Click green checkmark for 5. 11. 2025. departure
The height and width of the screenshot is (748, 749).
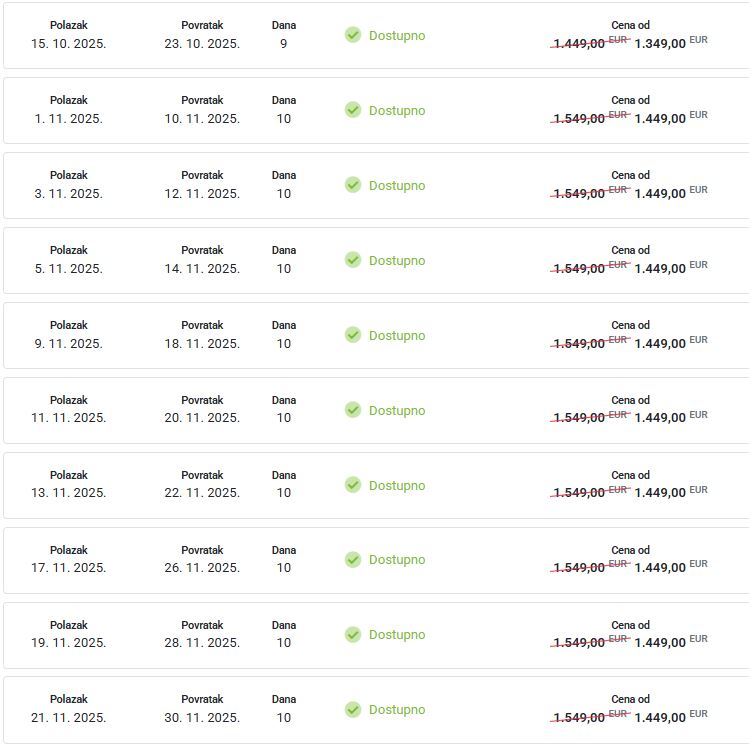pyautogui.click(x=353, y=260)
